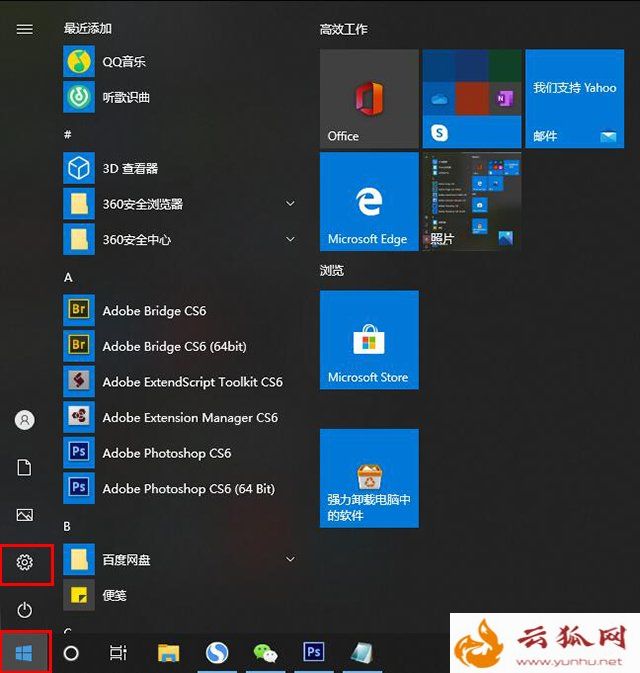This screenshot has width=640, height=673.
Task: Open Adobe Bridge CS6 (64bit) icon
Action: (79, 346)
